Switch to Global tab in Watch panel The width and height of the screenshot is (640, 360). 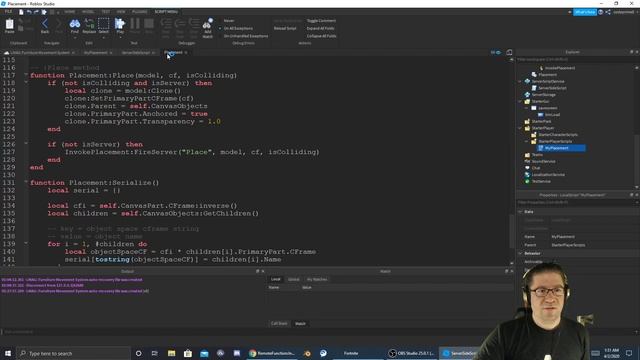293,280
